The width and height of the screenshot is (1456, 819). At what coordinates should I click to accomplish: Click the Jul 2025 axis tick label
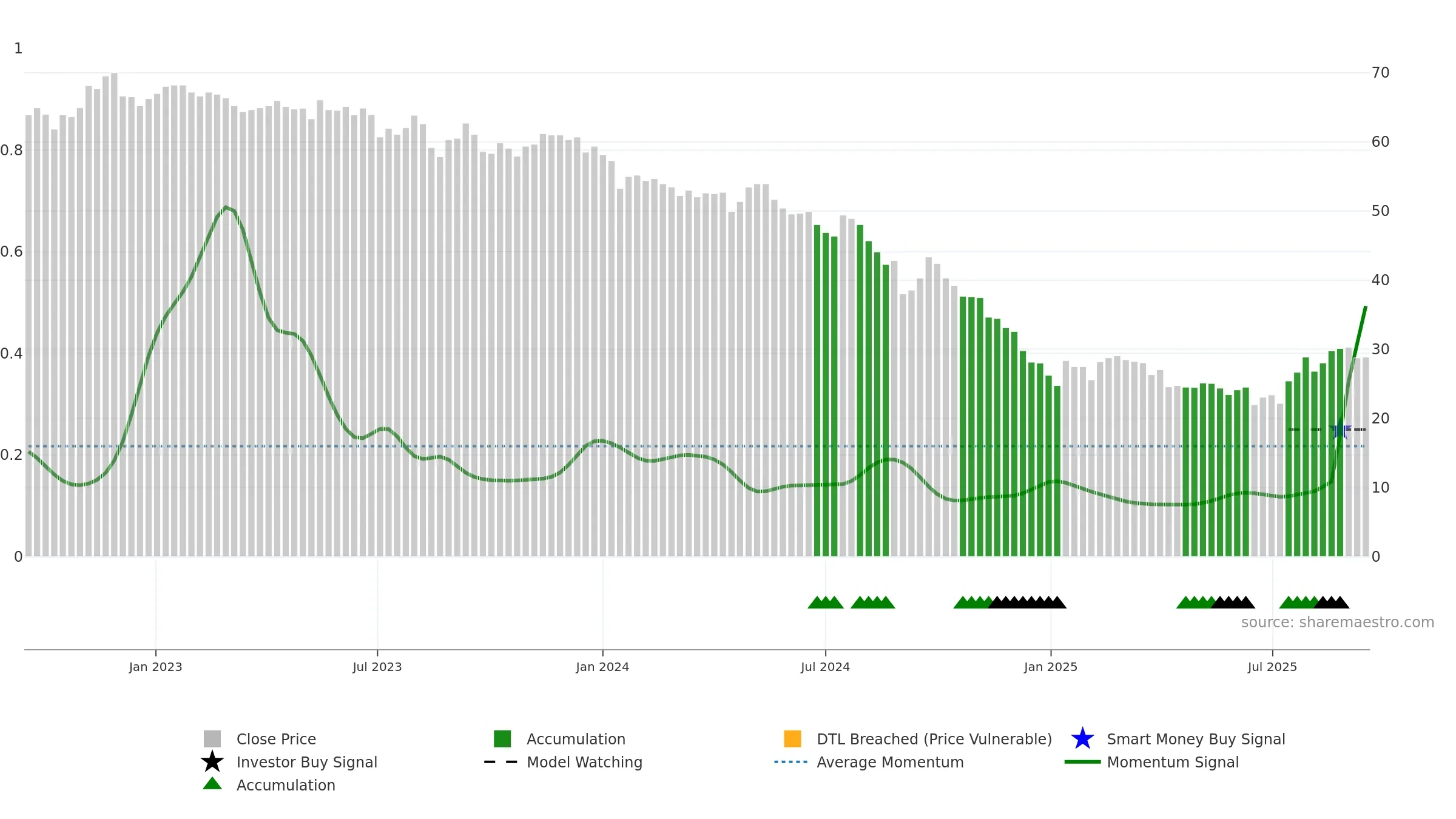point(1272,667)
